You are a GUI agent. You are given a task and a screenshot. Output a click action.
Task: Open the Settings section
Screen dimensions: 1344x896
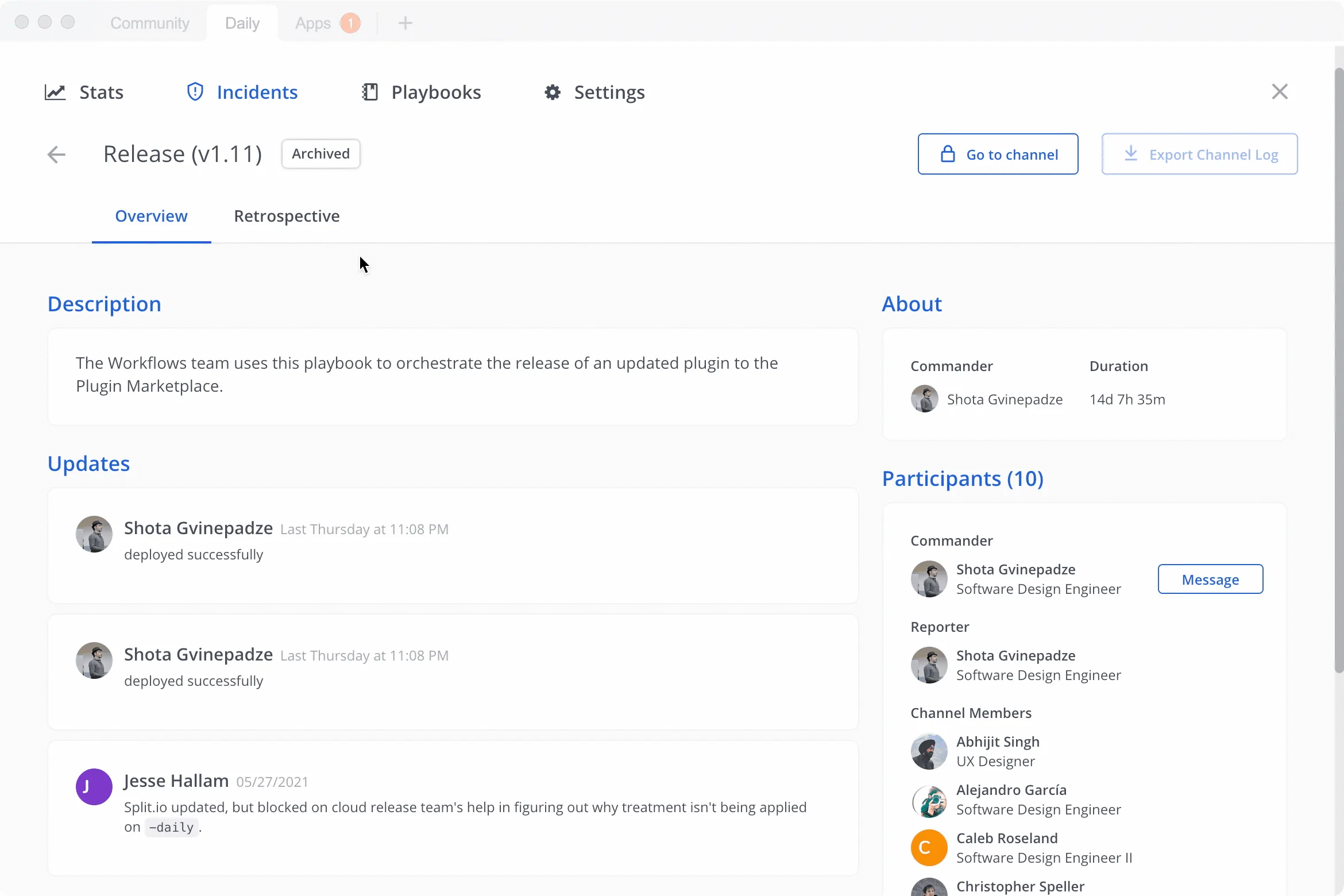coord(594,92)
